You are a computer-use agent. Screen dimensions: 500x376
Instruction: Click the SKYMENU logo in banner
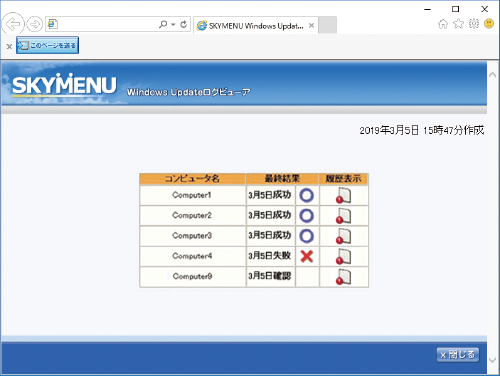(x=64, y=84)
